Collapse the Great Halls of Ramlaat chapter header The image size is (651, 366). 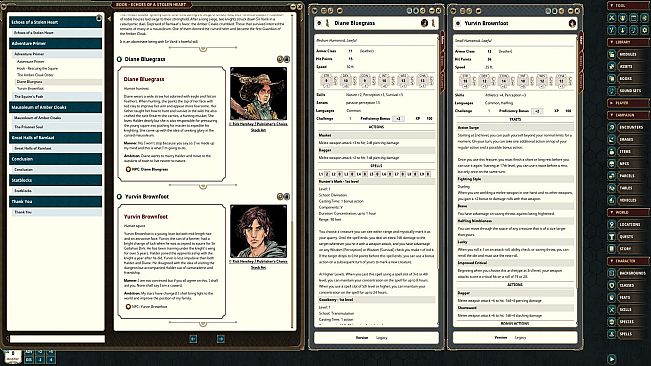pyautogui.click(x=55, y=138)
